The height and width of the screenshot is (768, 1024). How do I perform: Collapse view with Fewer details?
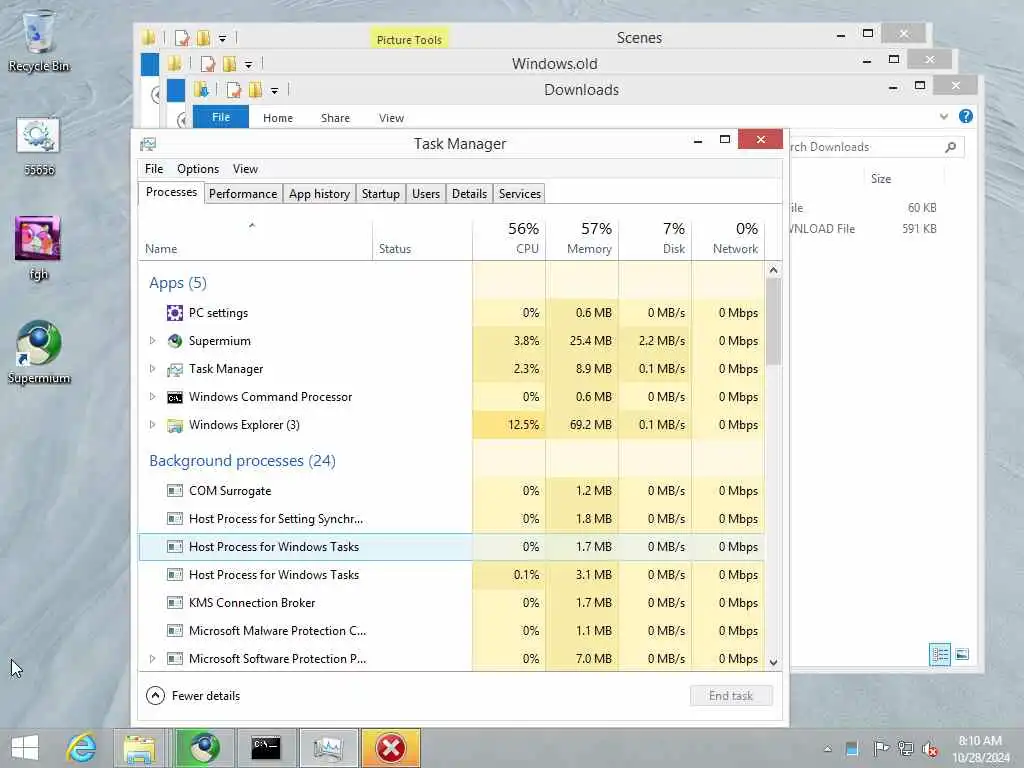193,696
